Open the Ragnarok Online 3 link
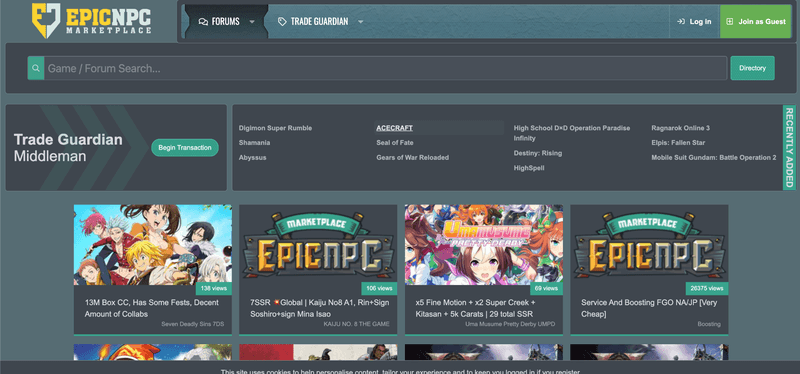 [680, 128]
